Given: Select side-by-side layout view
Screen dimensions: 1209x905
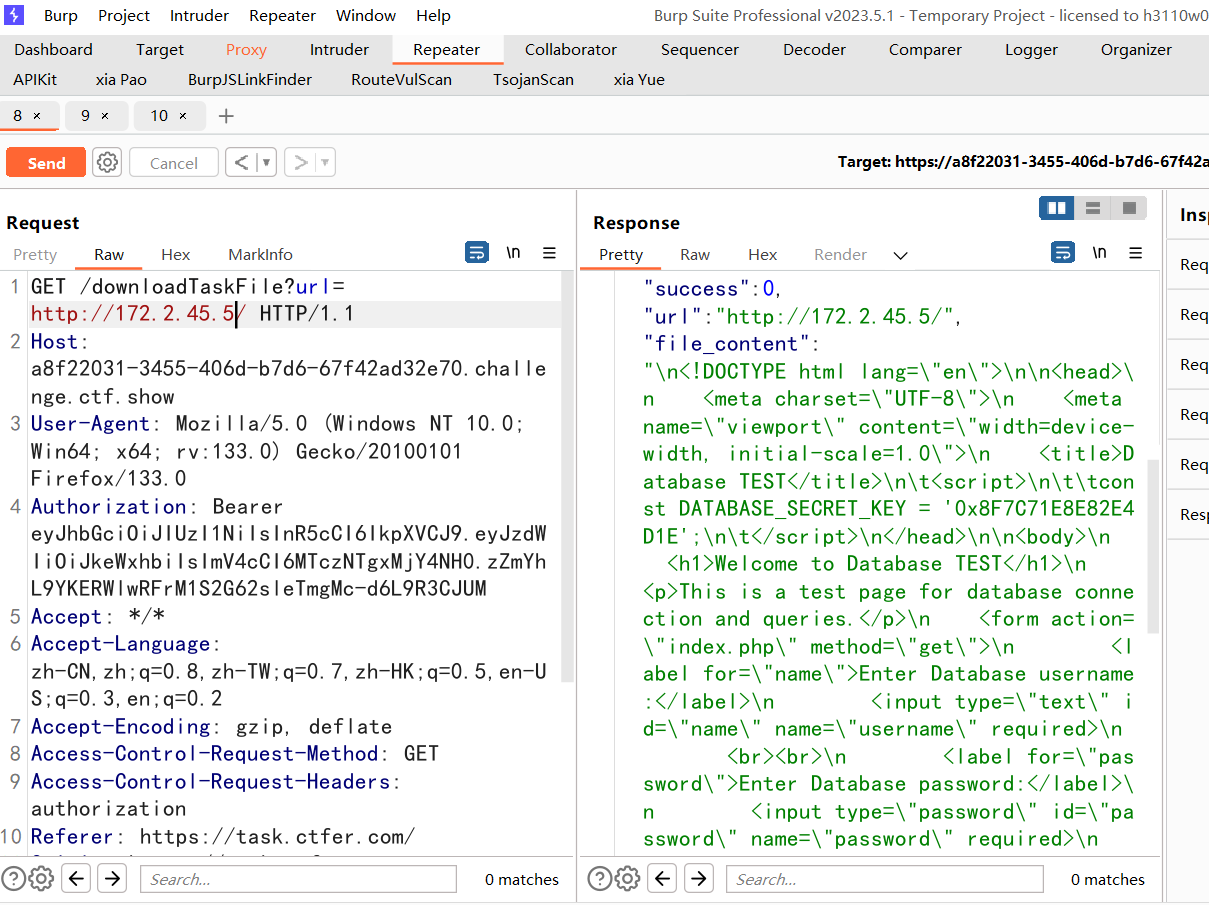Looking at the screenshot, I should (x=1057, y=208).
